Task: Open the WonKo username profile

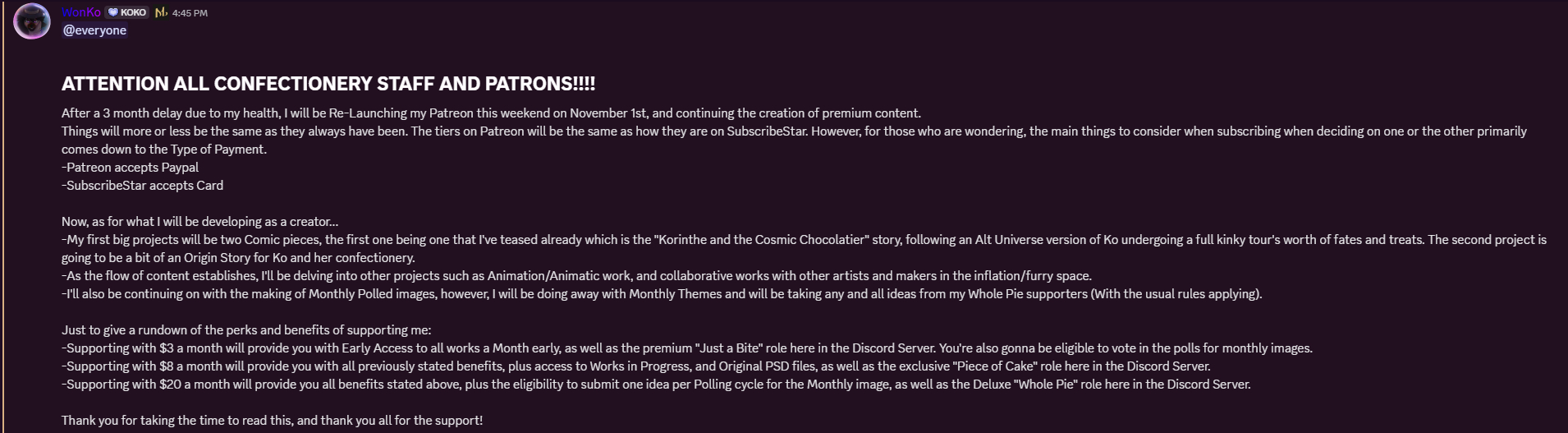Action: pyautogui.click(x=80, y=12)
